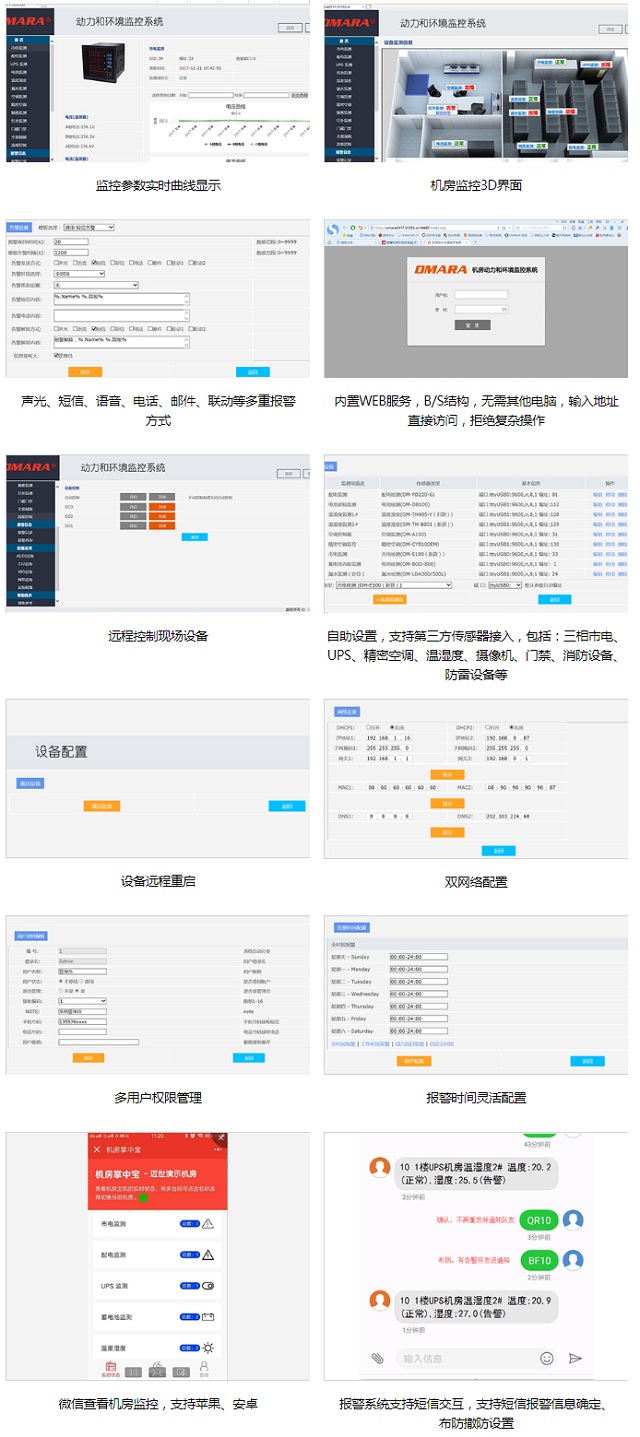Click the DNS2 field showing 202.103.224.68
Screen dimensions: 640x1437
click(507, 816)
